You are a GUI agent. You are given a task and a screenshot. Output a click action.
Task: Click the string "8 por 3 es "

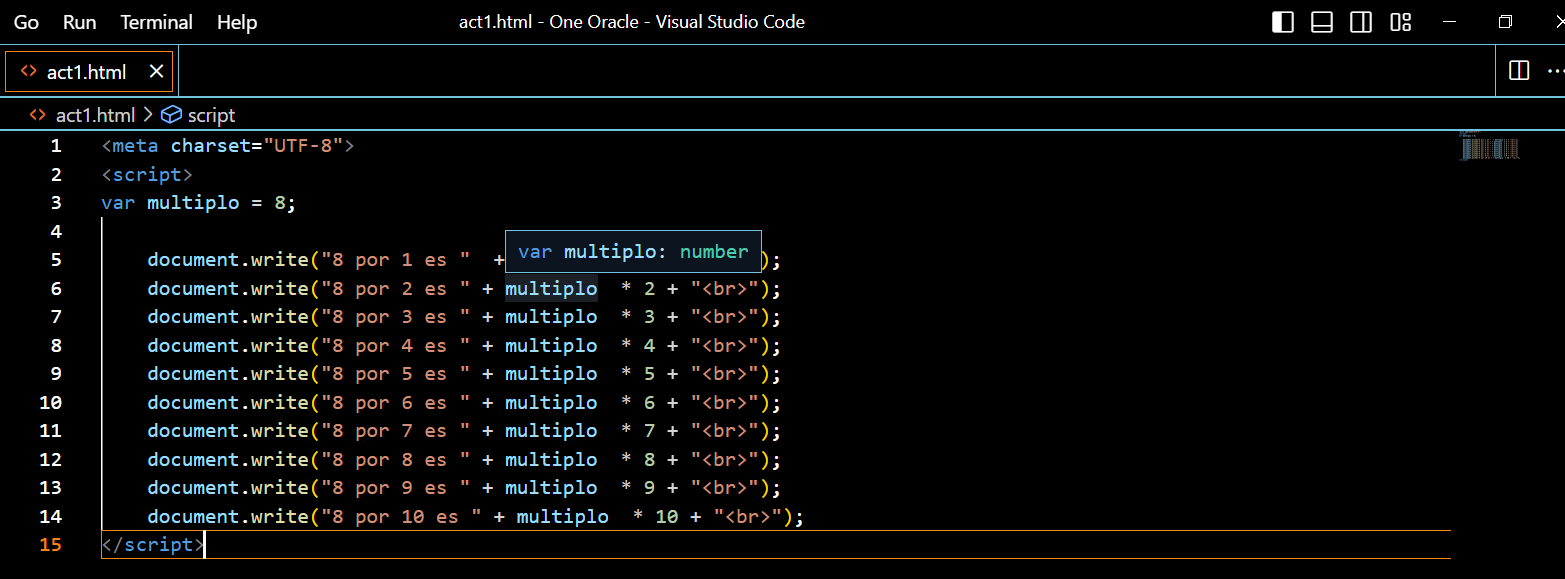click(395, 317)
